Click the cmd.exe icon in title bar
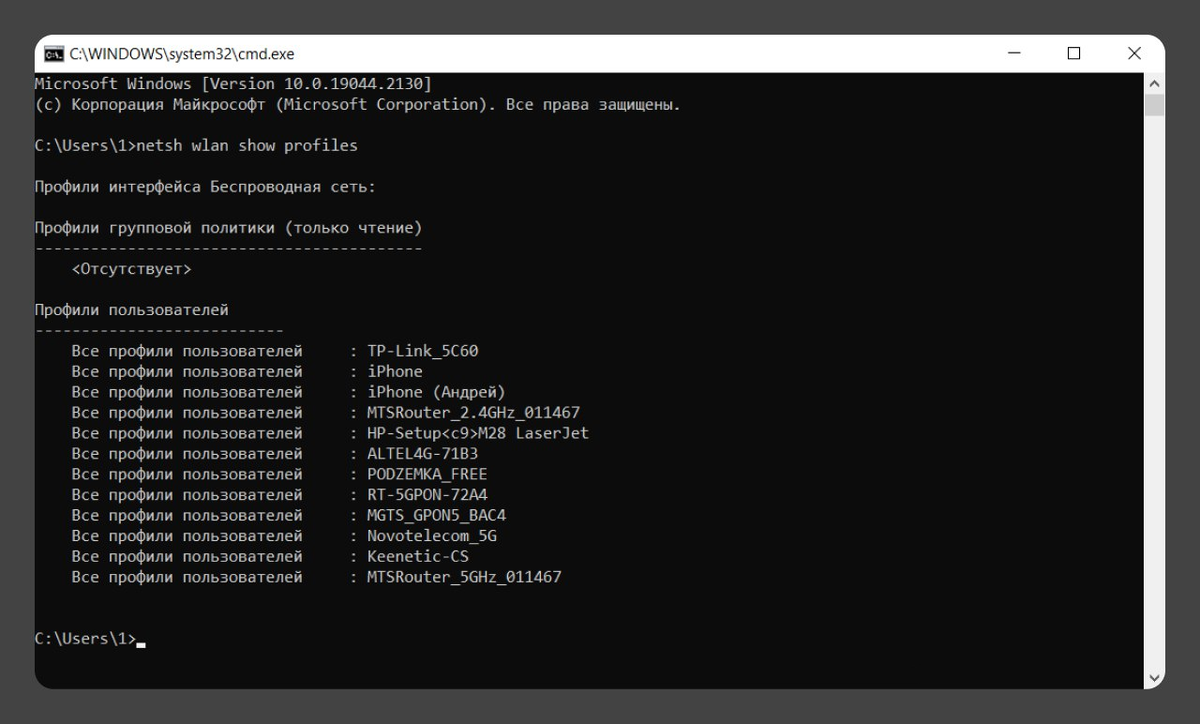This screenshot has height=724, width=1200. (54, 54)
